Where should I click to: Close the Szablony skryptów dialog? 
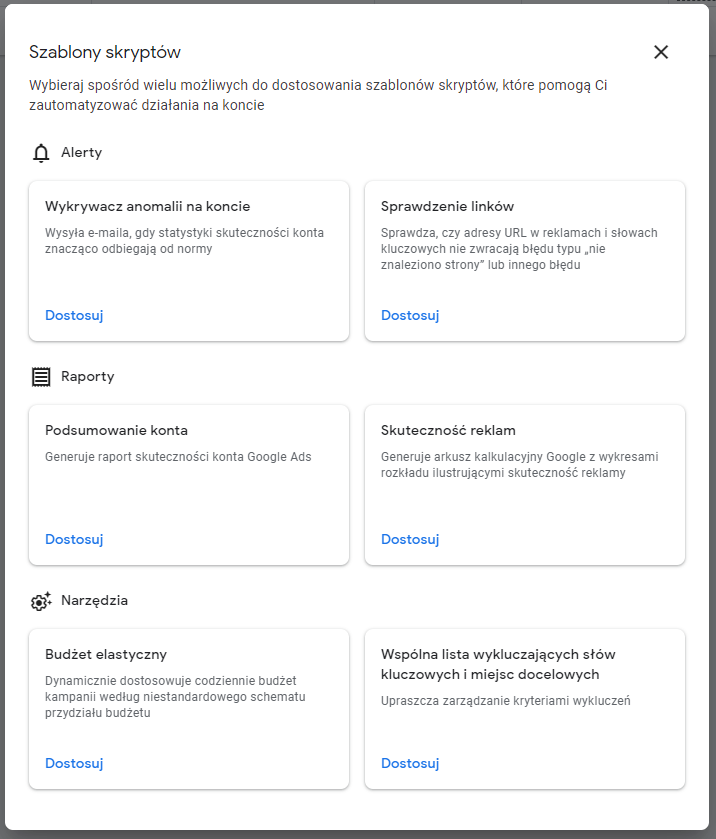pyautogui.click(x=661, y=52)
